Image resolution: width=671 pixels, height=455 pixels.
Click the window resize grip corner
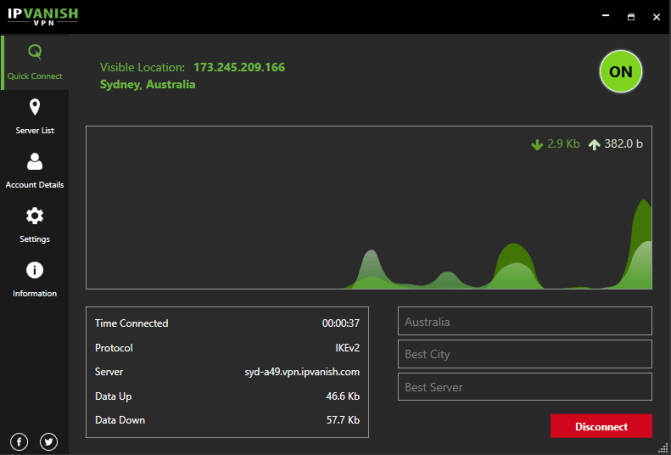point(663,447)
